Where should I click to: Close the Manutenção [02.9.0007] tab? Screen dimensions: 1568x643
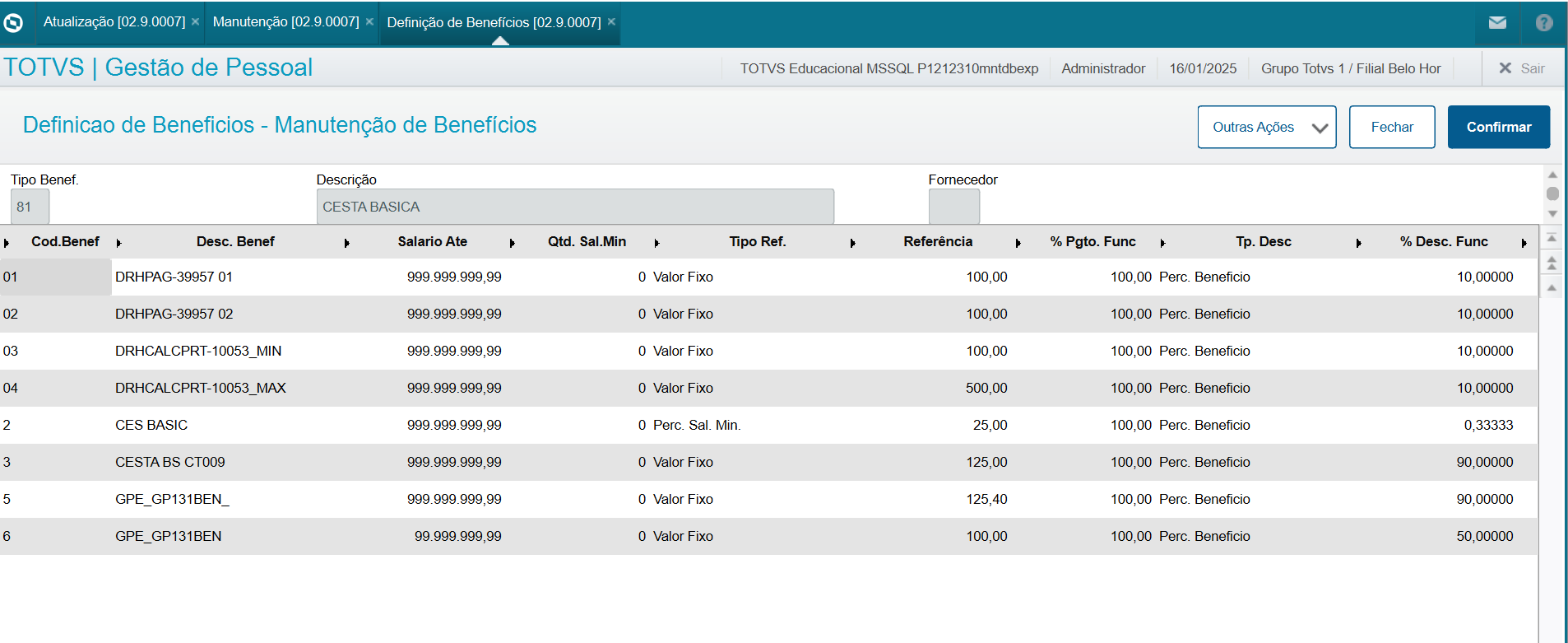[x=369, y=21]
